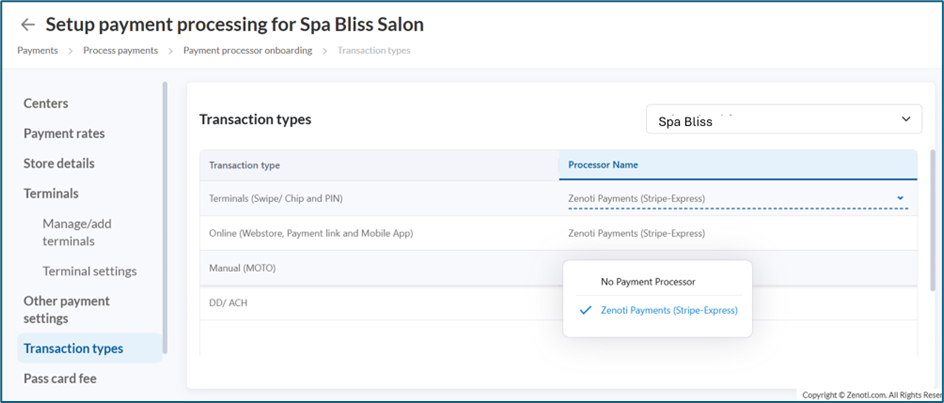Click the sidebar vertical scrollbar

click(x=165, y=218)
